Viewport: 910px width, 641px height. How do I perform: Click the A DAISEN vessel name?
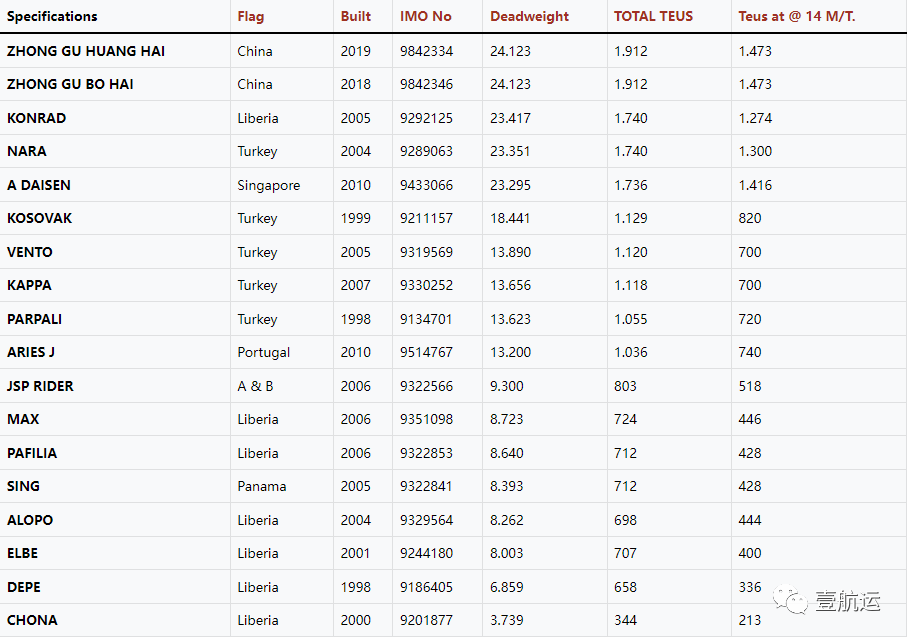(39, 185)
